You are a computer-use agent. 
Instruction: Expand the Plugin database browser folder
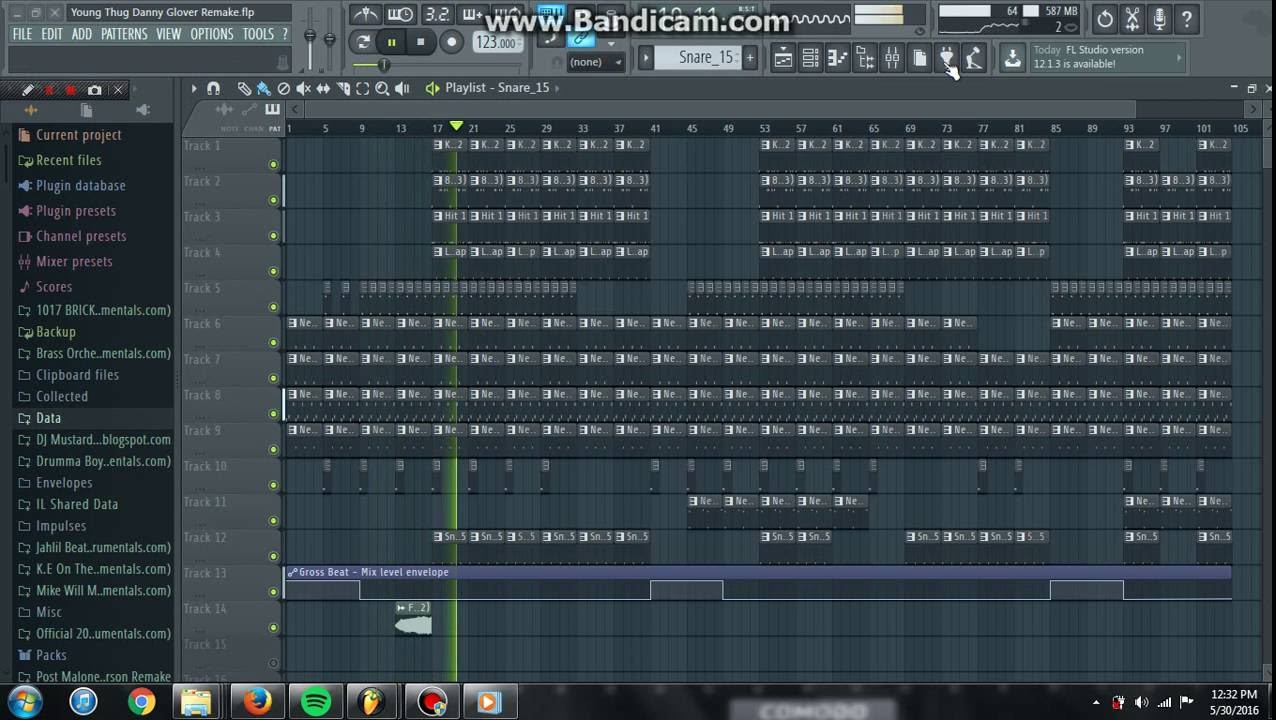click(x=80, y=185)
